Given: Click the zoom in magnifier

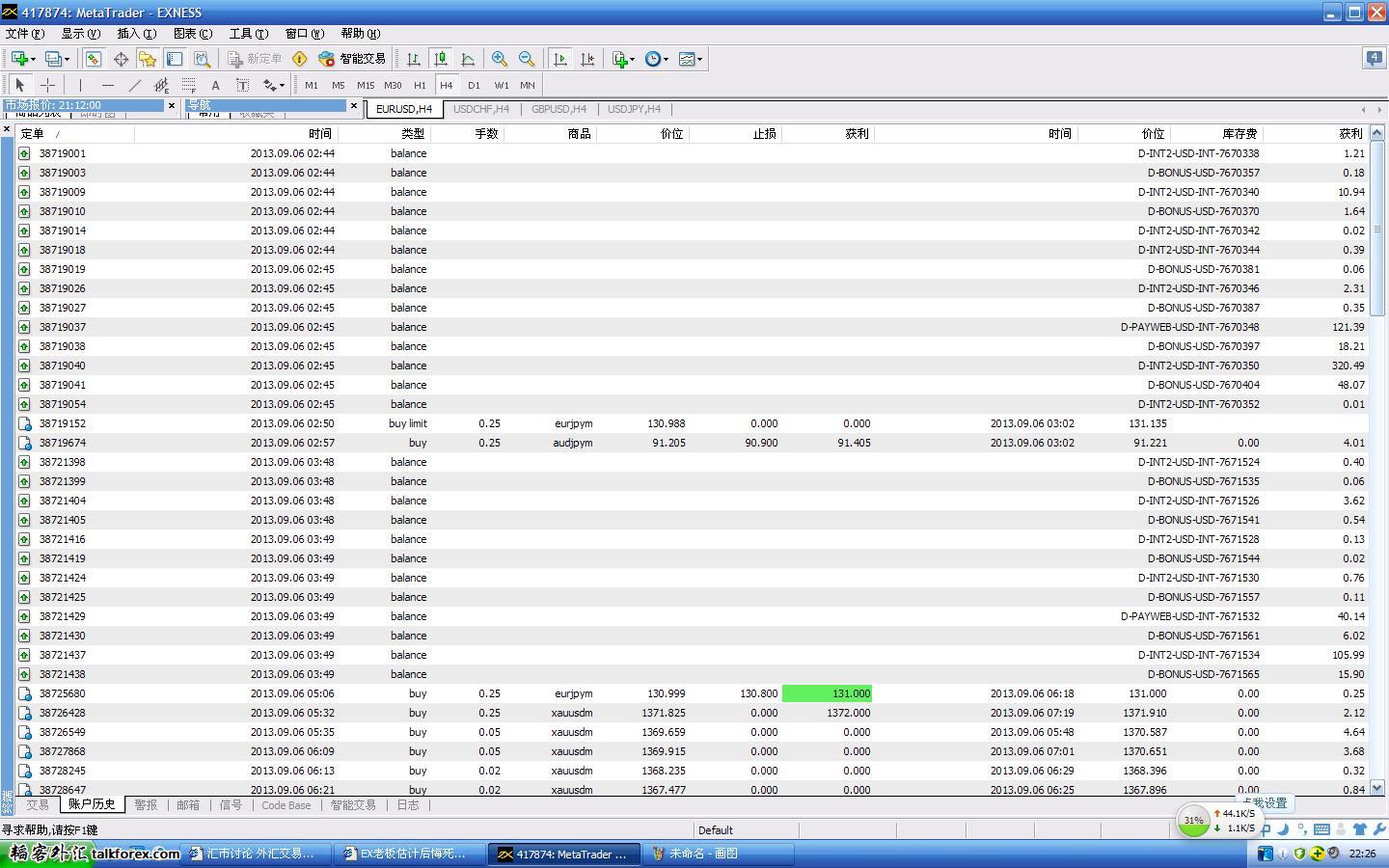Looking at the screenshot, I should [499, 59].
